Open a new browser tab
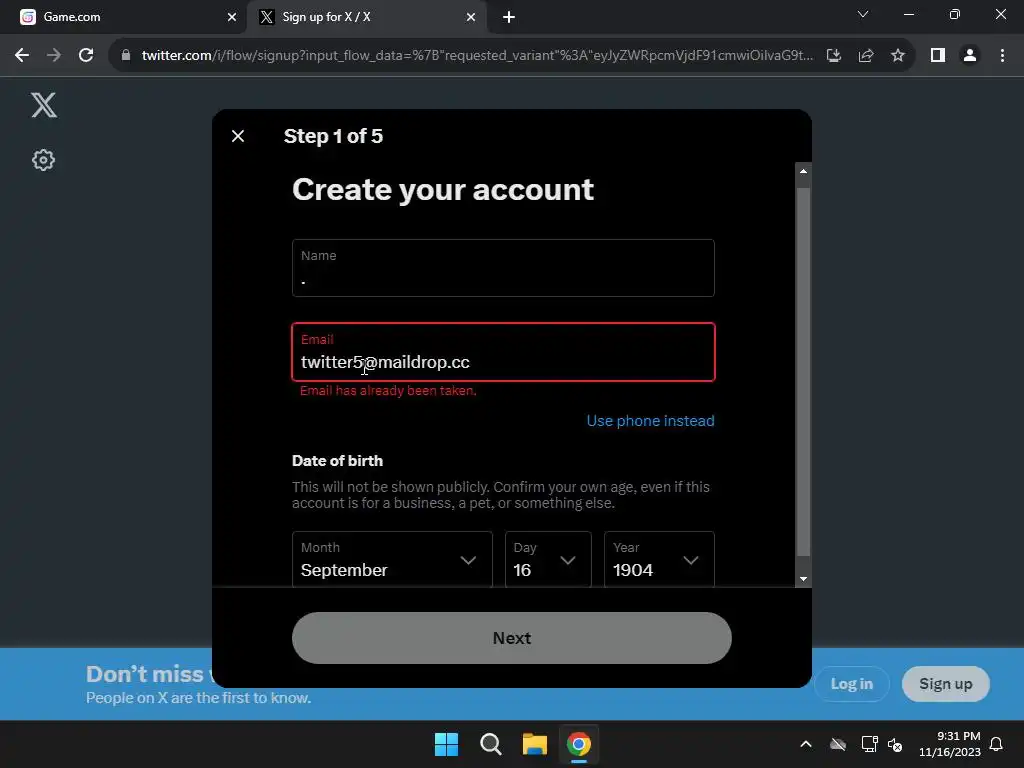 click(x=509, y=17)
